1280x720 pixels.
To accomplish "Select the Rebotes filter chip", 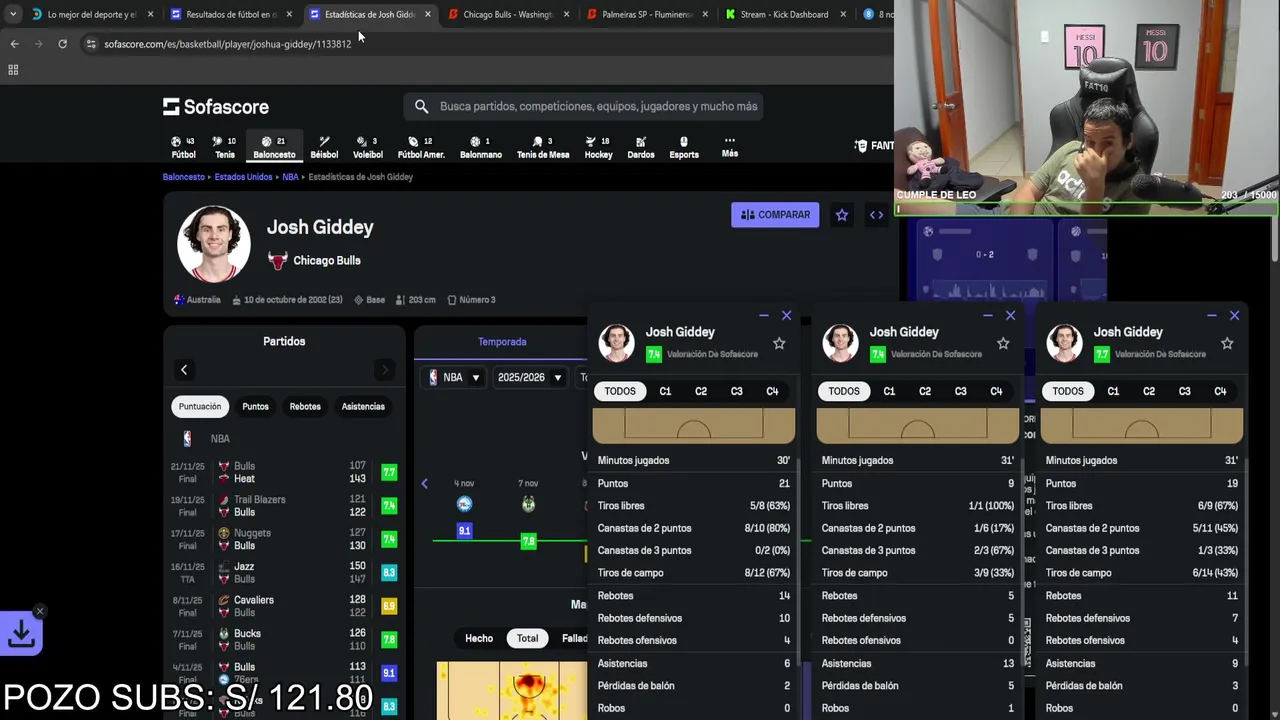I will pyautogui.click(x=305, y=406).
